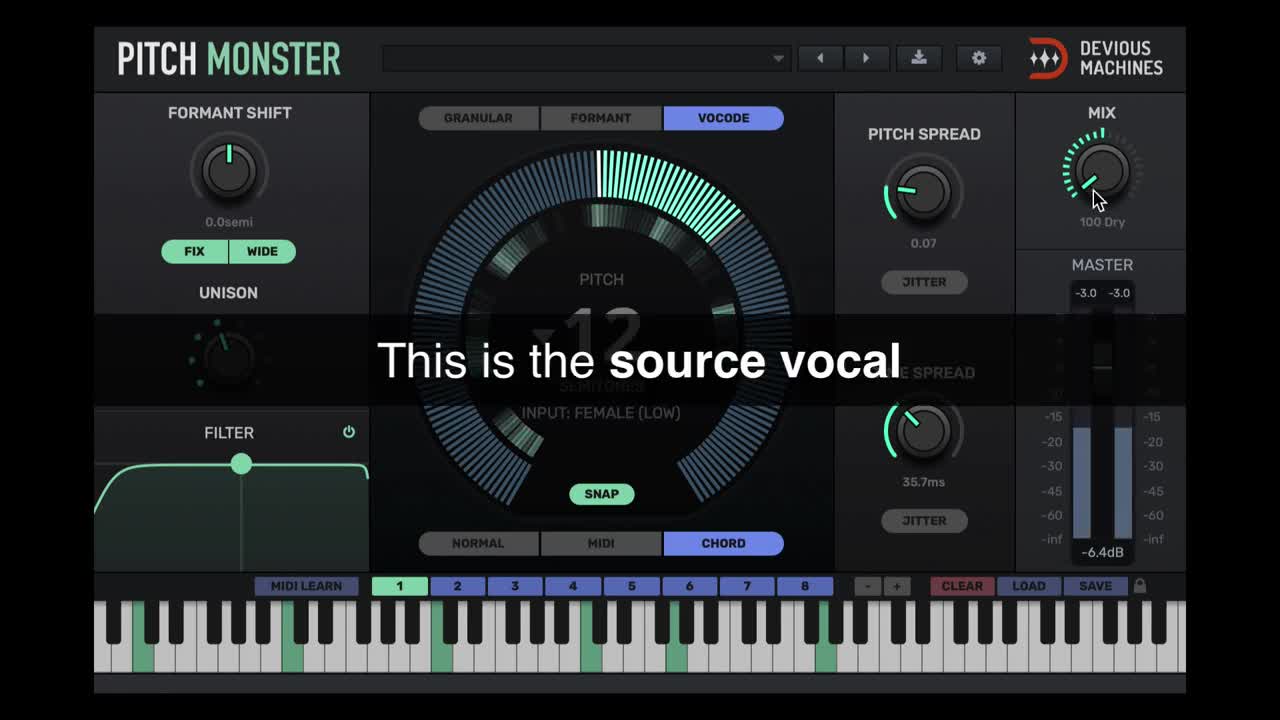The image size is (1280, 720).
Task: Click the 35.7ms time spread knob
Action: coord(923,430)
